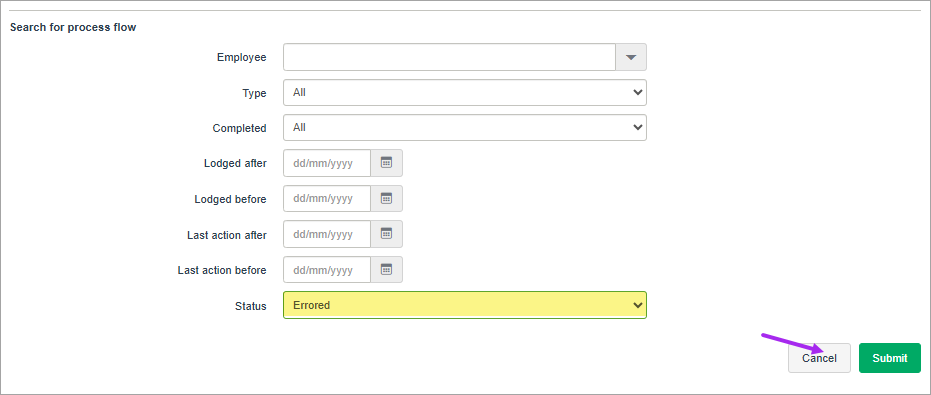
Task: Open the Completed dropdown
Action: [x=465, y=127]
